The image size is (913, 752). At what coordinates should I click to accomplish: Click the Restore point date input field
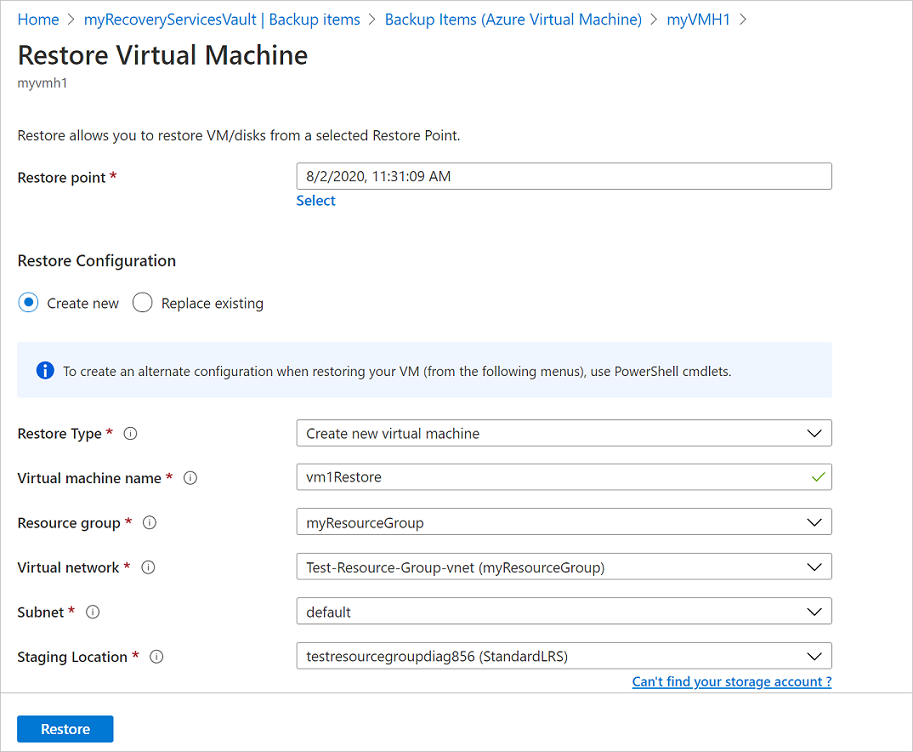(x=563, y=176)
